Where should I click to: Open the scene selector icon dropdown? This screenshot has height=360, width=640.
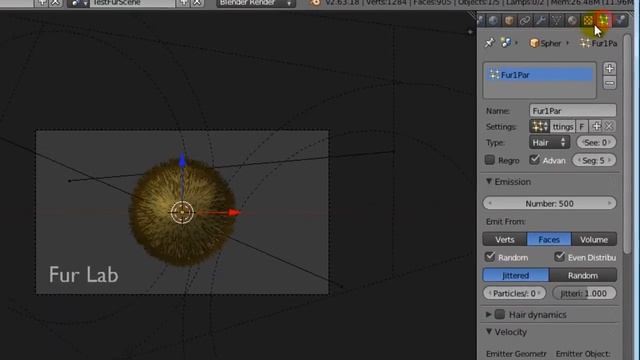coord(78,3)
